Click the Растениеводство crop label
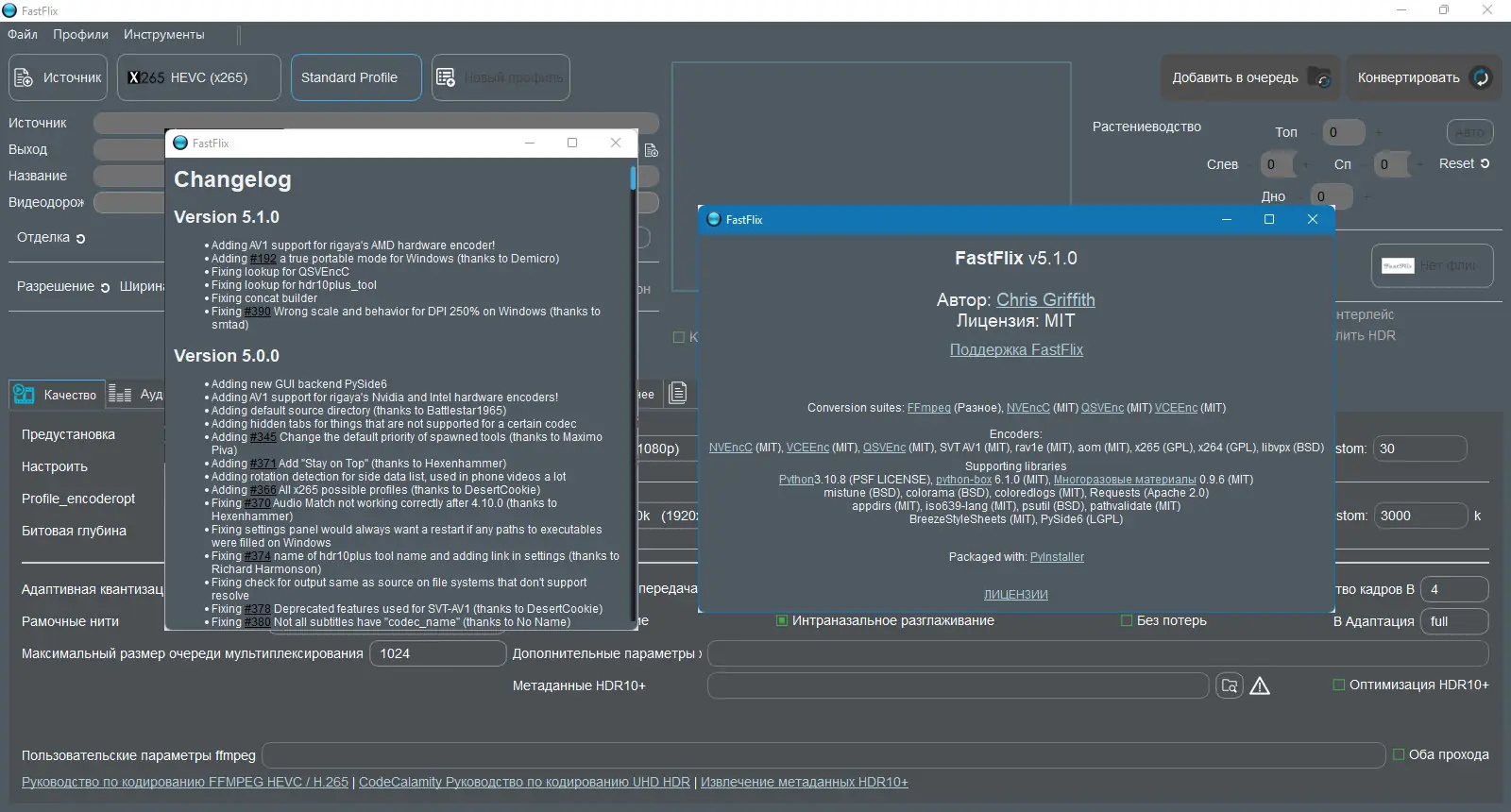The height and width of the screenshot is (812, 1511). [x=1146, y=127]
